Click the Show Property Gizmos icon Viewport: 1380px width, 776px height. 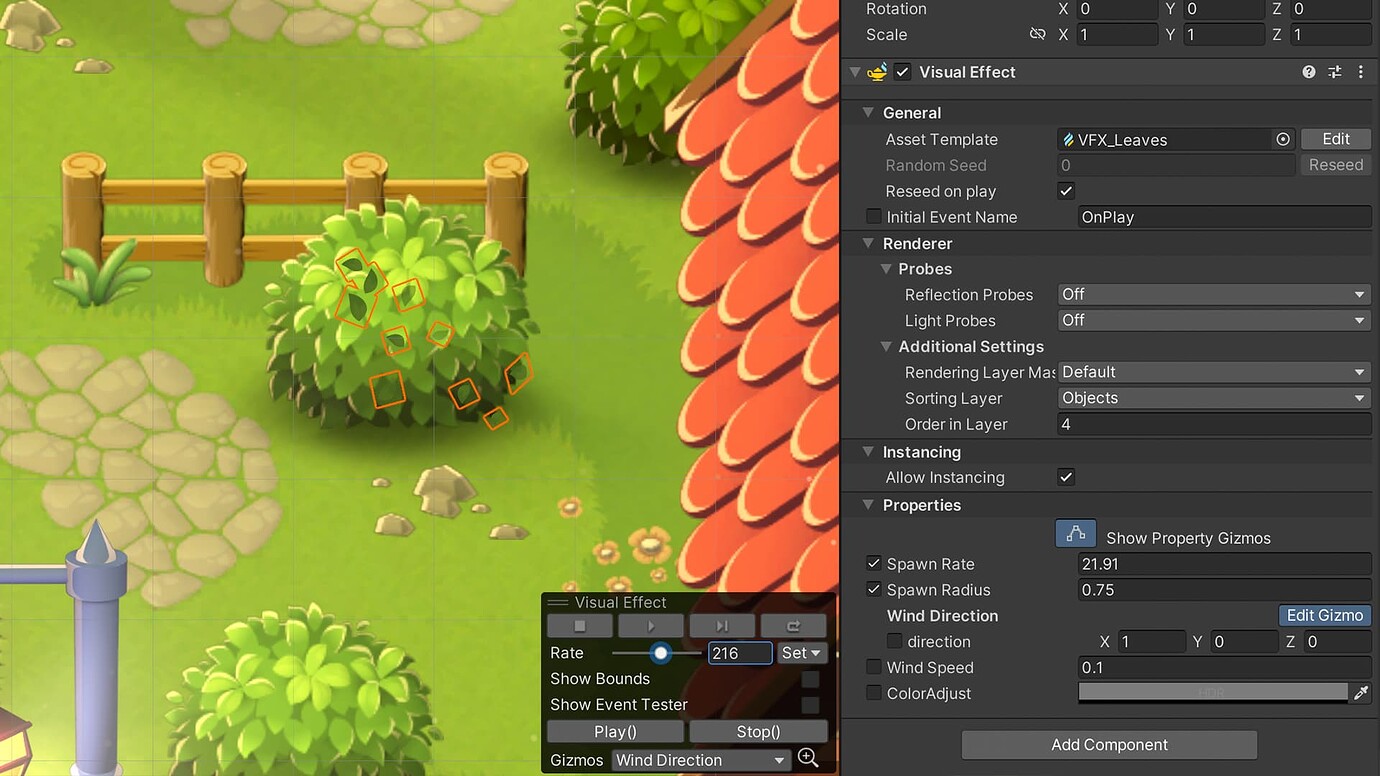click(1075, 533)
